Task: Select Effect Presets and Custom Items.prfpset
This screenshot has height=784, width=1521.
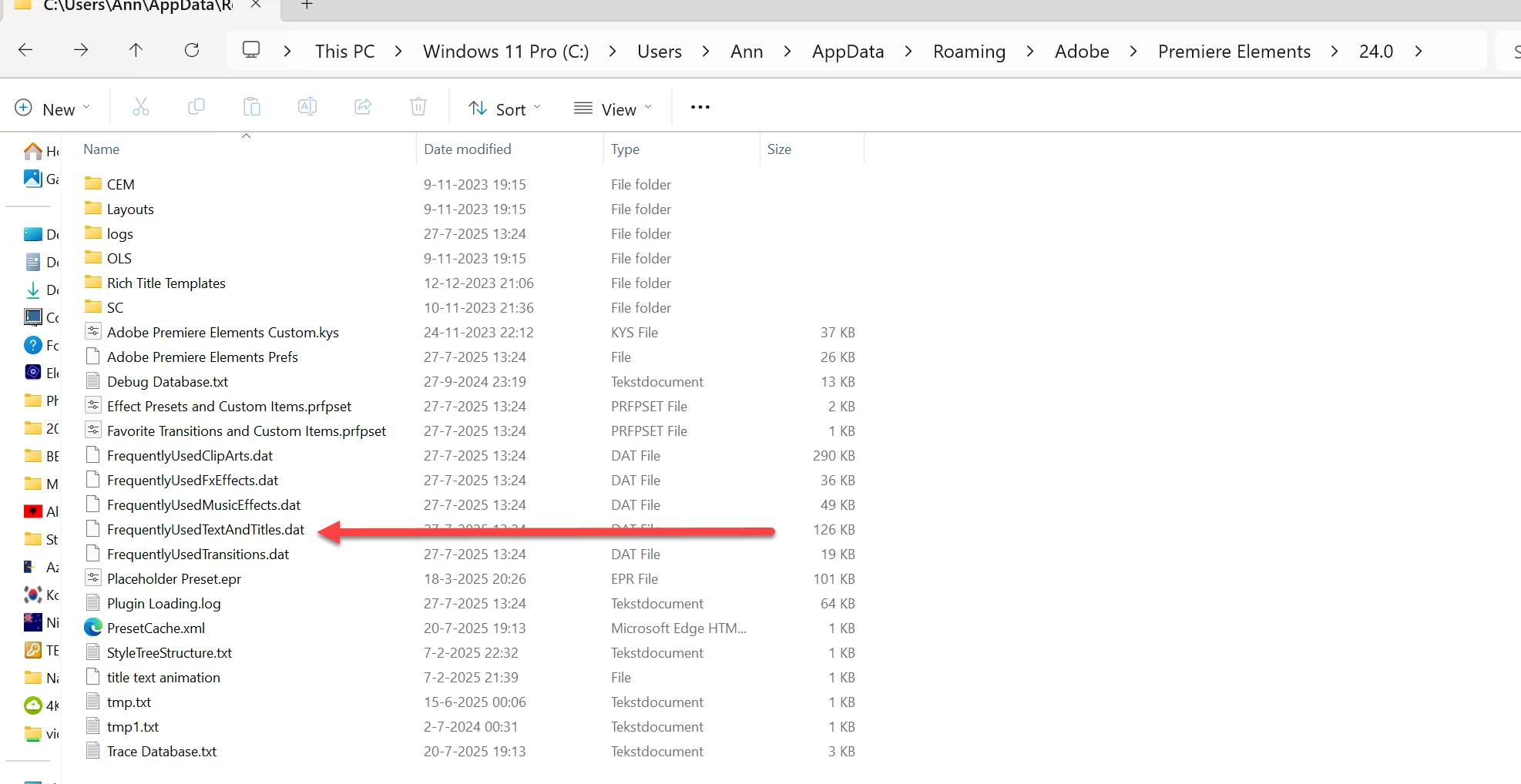Action: tap(229, 406)
